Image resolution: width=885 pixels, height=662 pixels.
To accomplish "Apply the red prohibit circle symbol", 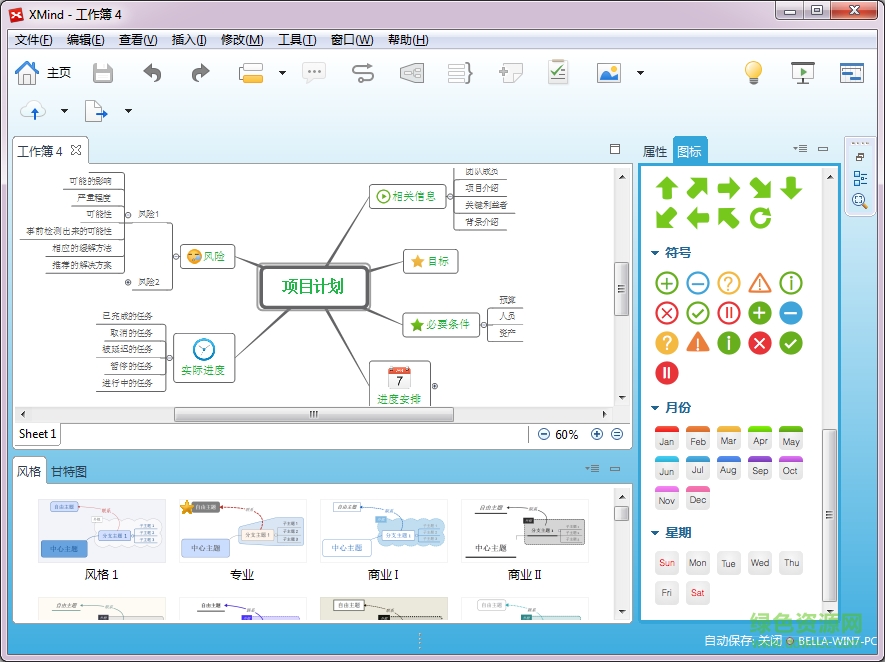I will [665, 313].
